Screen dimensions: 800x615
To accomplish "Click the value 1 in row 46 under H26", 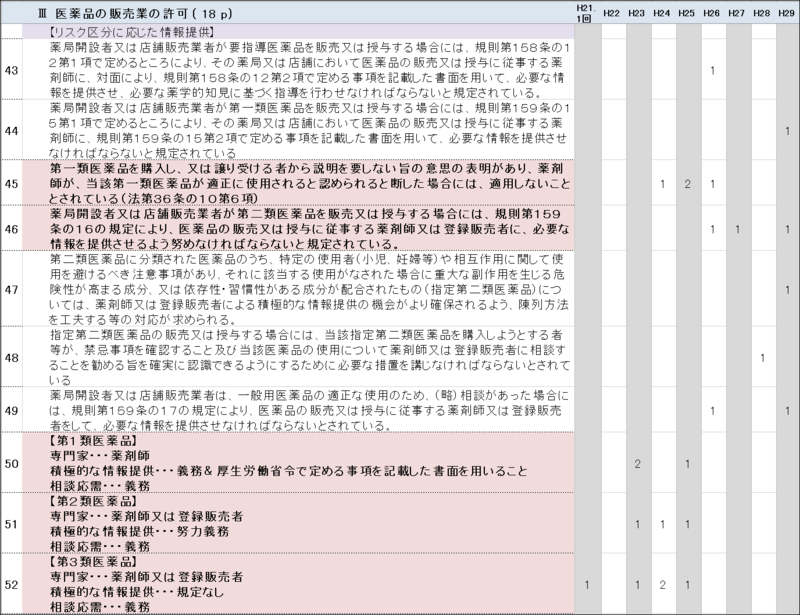I will [x=712, y=229].
